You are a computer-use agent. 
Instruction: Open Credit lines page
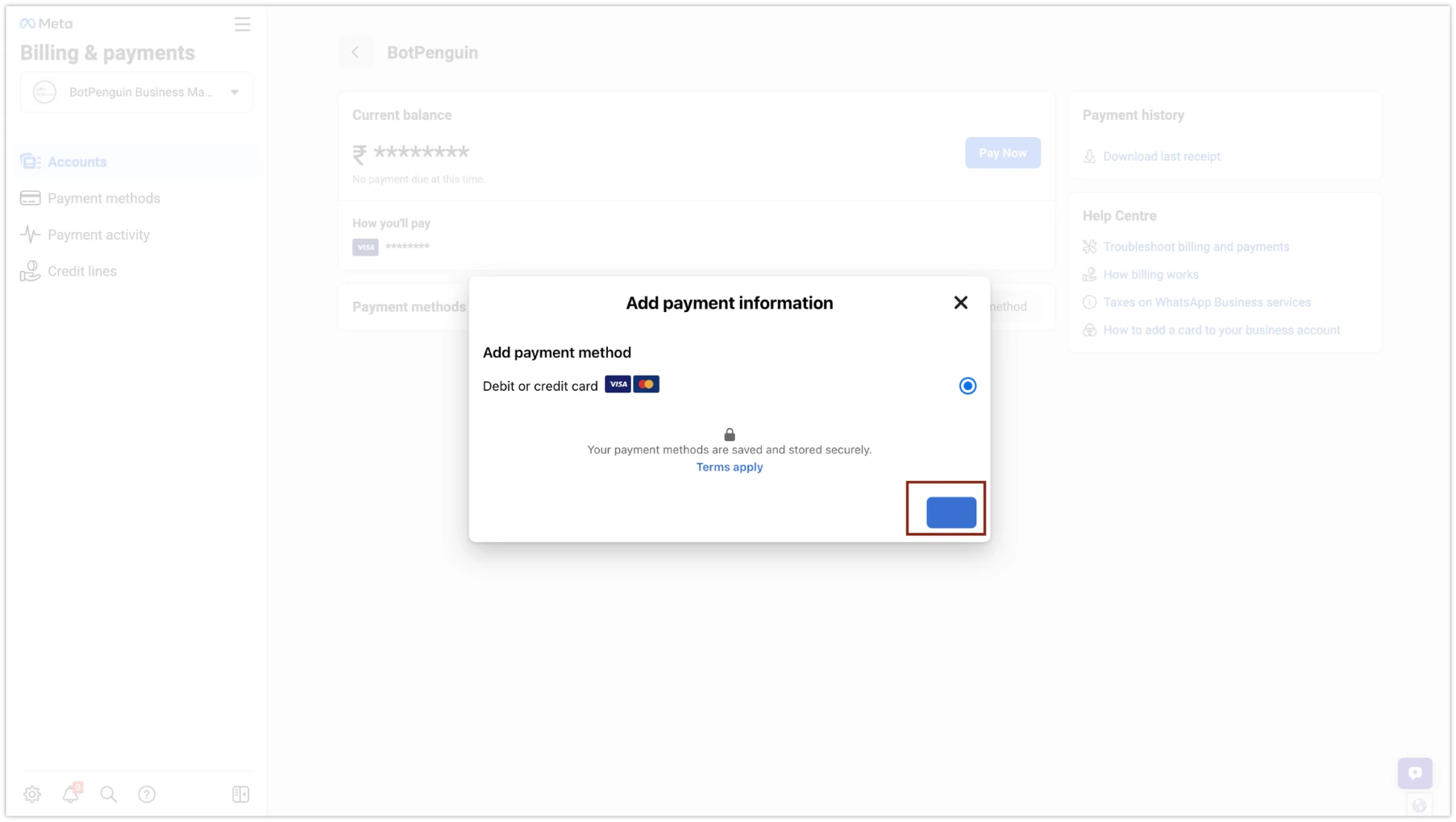[x=82, y=272]
